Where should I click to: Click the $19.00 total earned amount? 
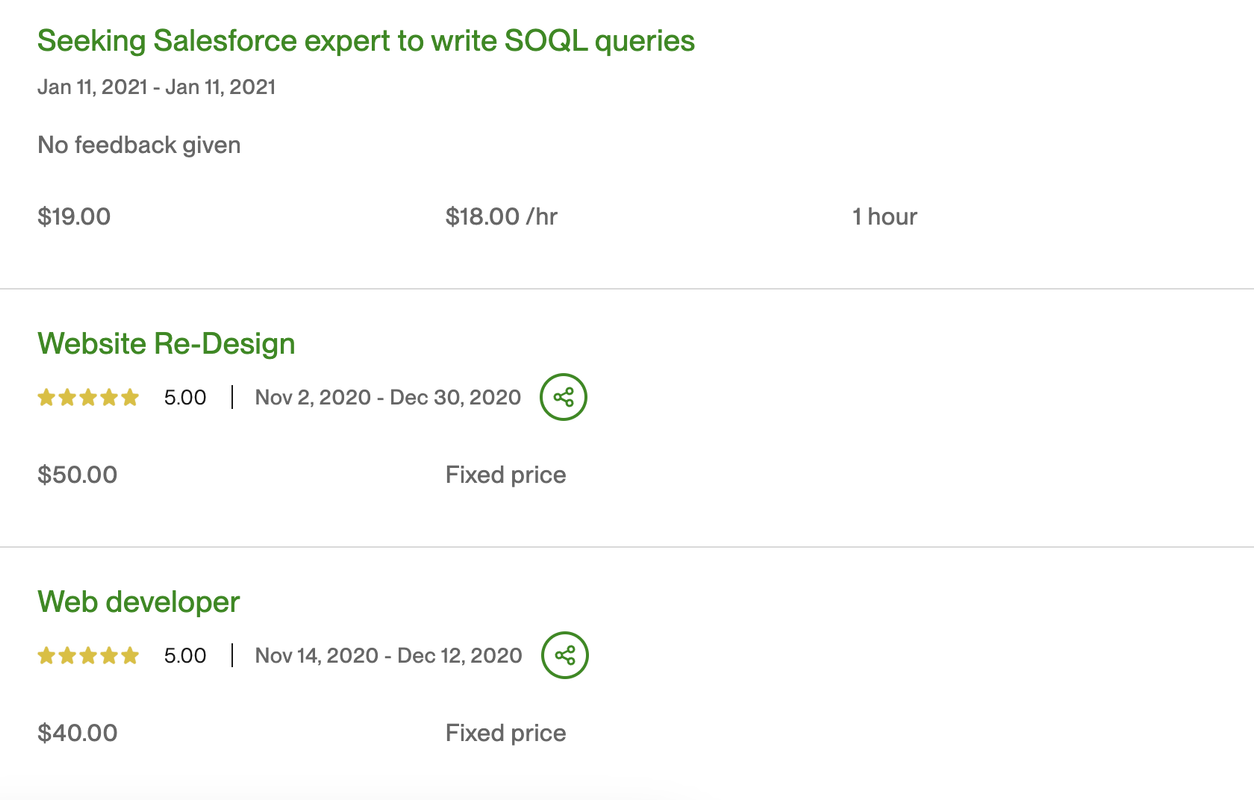pos(74,217)
